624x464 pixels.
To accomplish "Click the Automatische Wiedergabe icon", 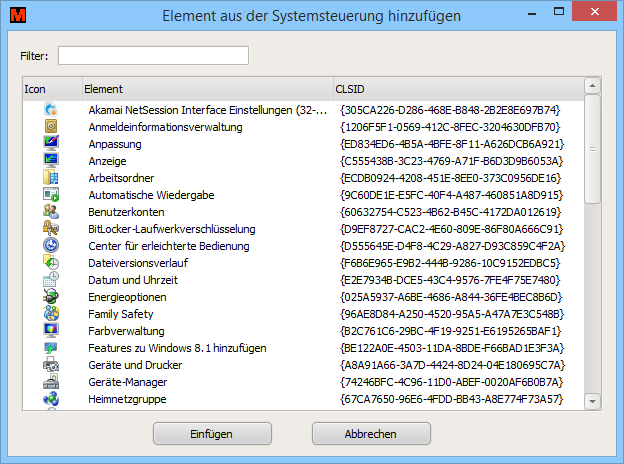I will 51,195.
